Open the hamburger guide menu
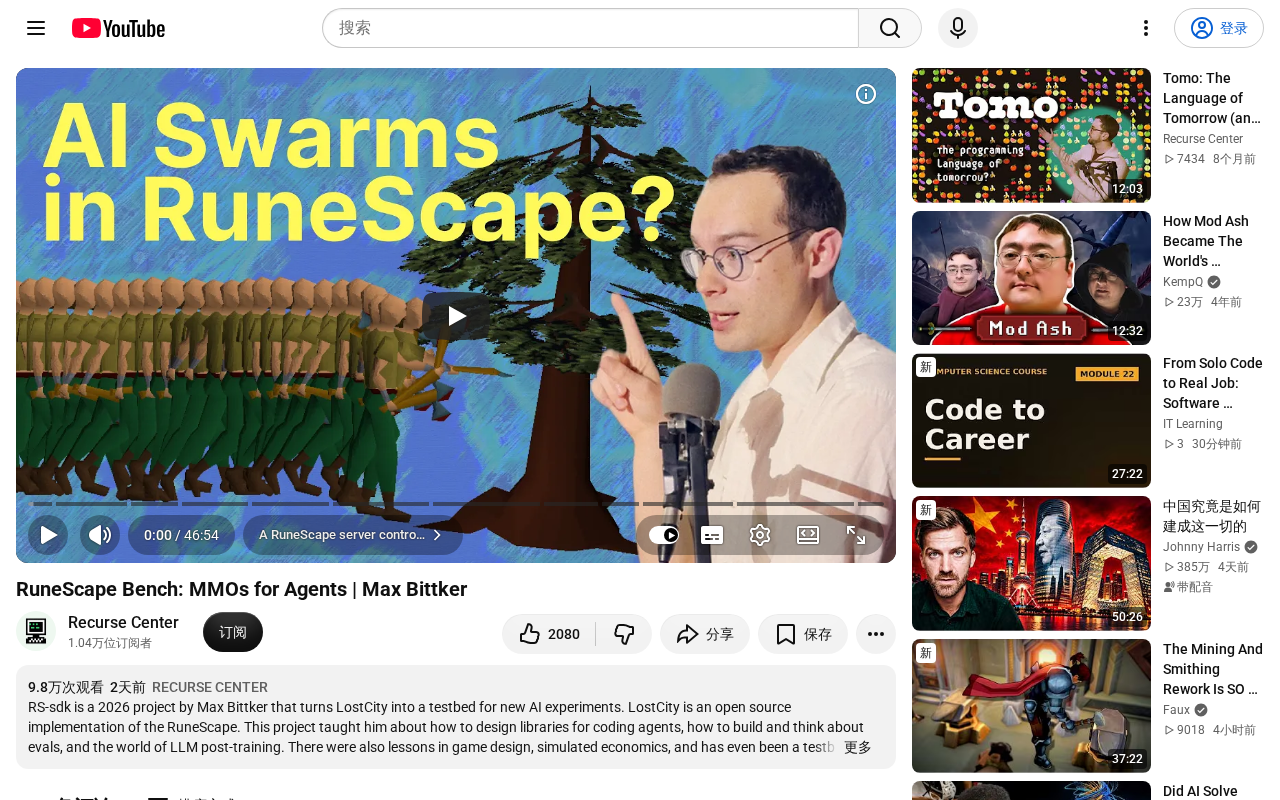1280x800 pixels. (x=36, y=28)
